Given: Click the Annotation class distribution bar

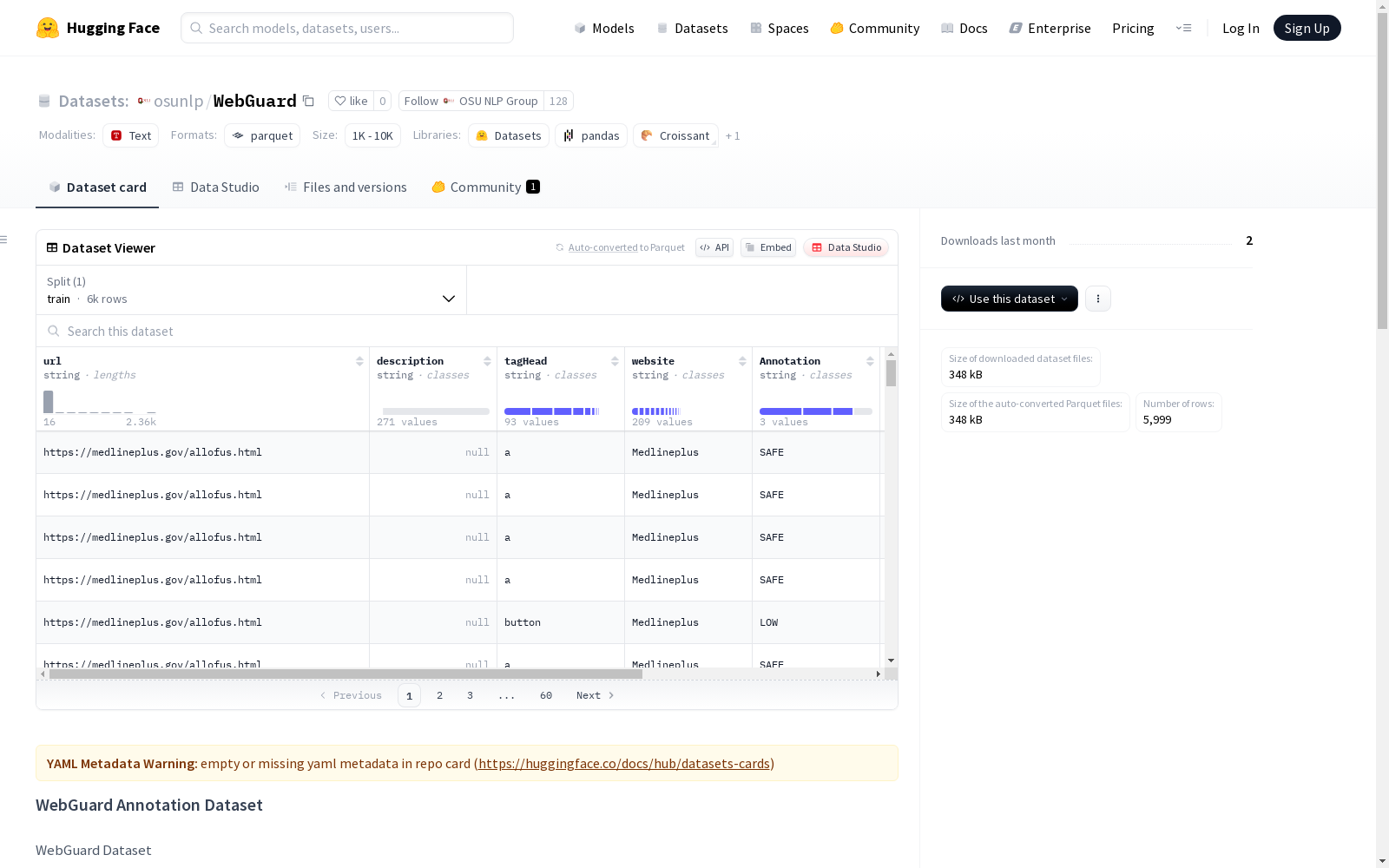Looking at the screenshot, I should coord(816,411).
